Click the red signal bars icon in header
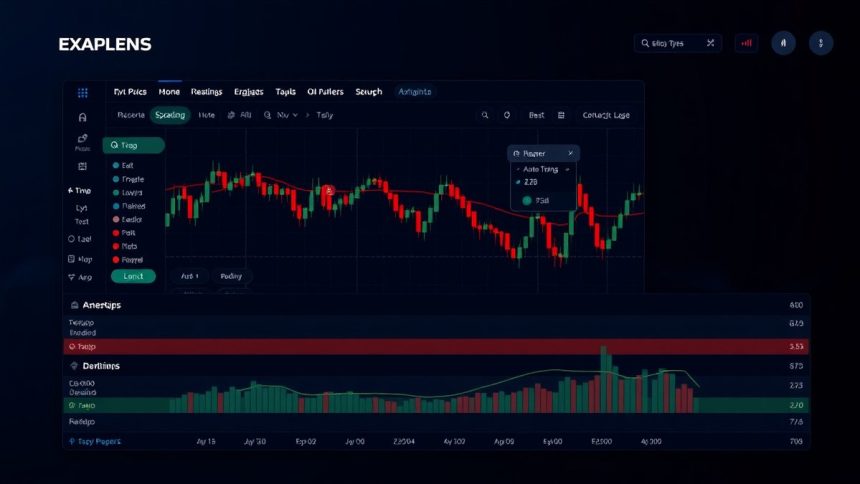The image size is (860, 484). pyautogui.click(x=745, y=43)
